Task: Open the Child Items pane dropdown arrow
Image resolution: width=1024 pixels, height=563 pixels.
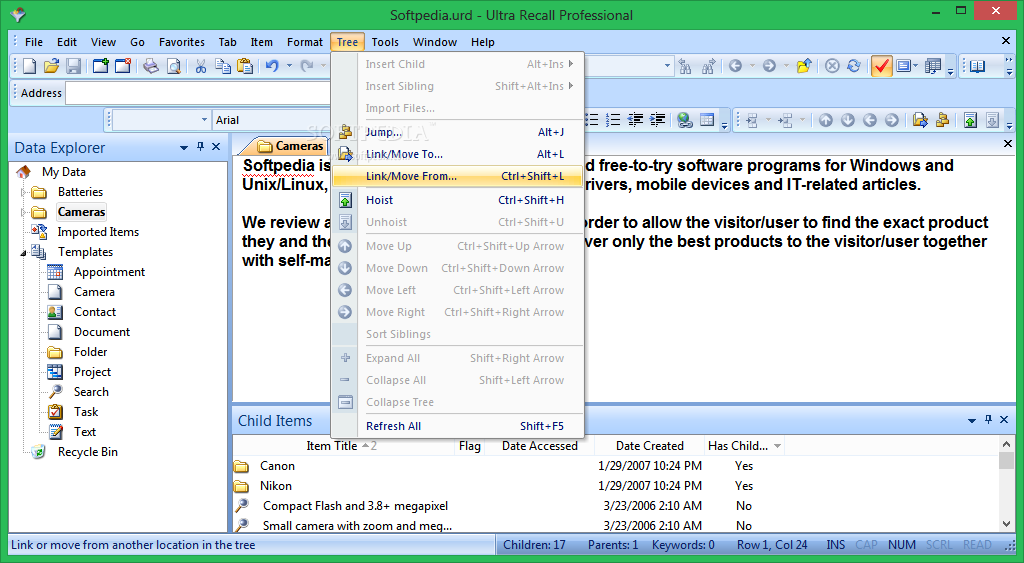Action: pos(972,421)
